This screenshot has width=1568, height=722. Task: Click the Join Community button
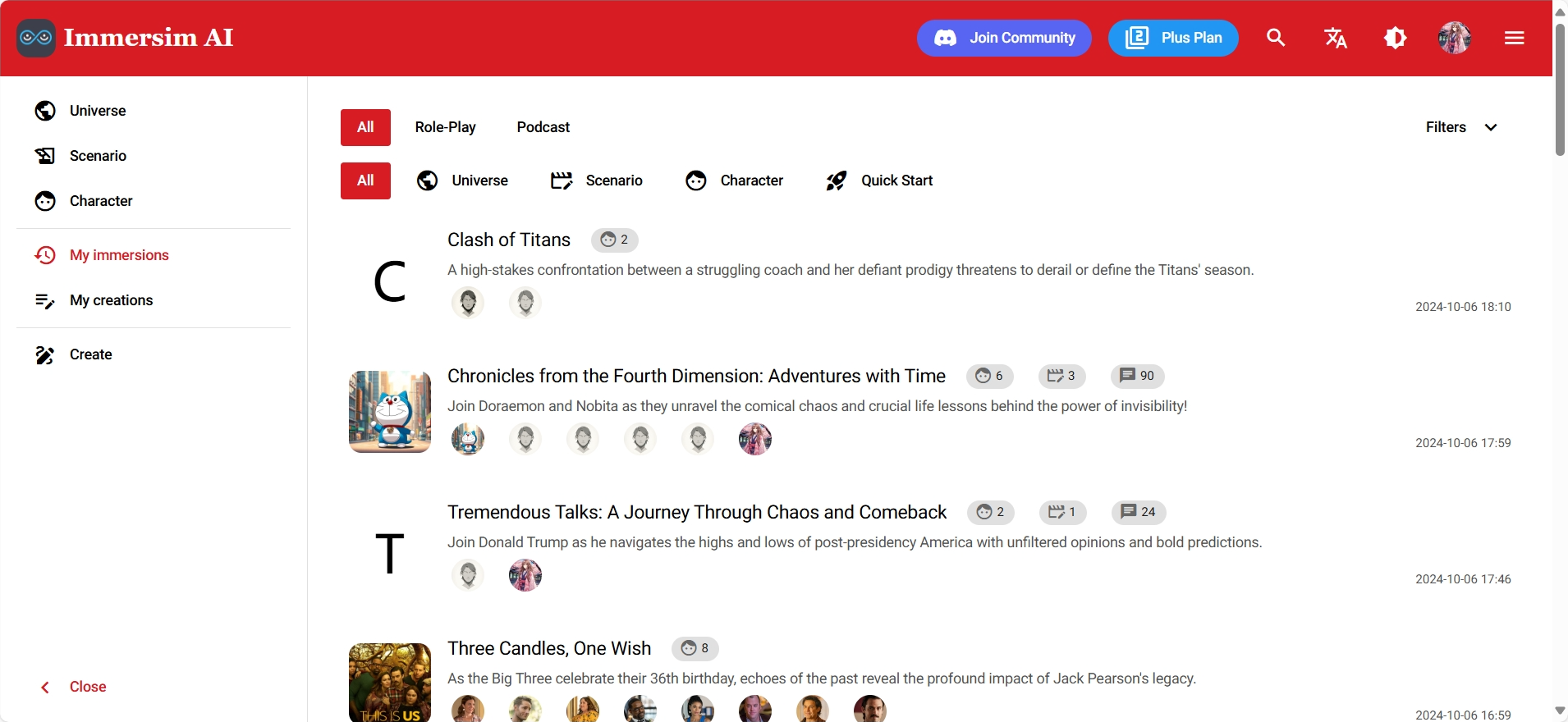pyautogui.click(x=1004, y=38)
